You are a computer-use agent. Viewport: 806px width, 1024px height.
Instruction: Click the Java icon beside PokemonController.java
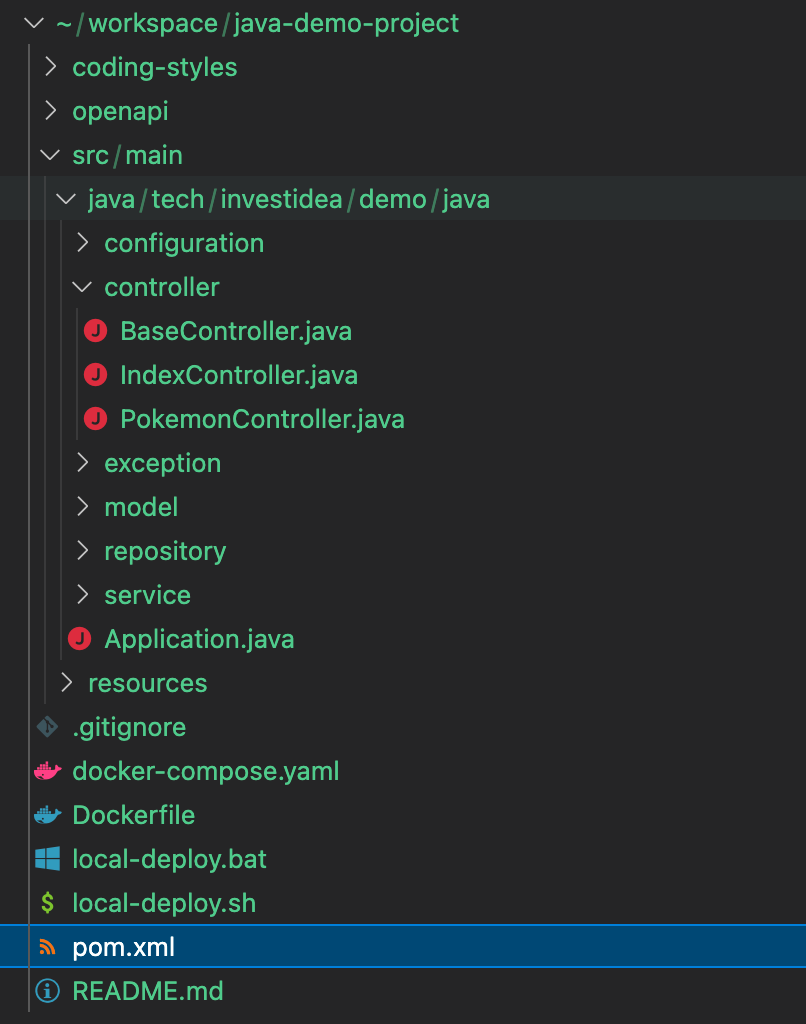pyautogui.click(x=95, y=419)
